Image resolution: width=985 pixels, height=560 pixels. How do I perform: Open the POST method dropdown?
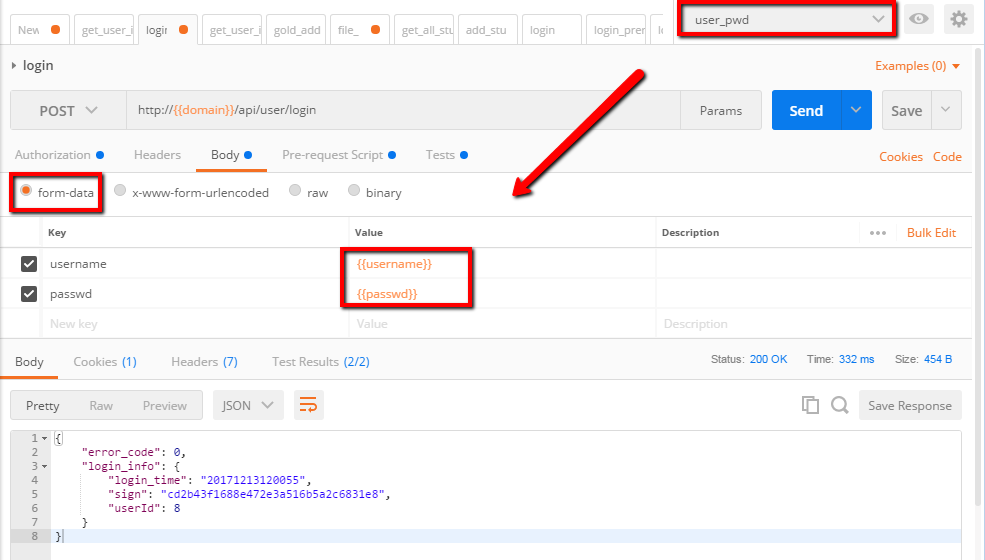tap(68, 111)
